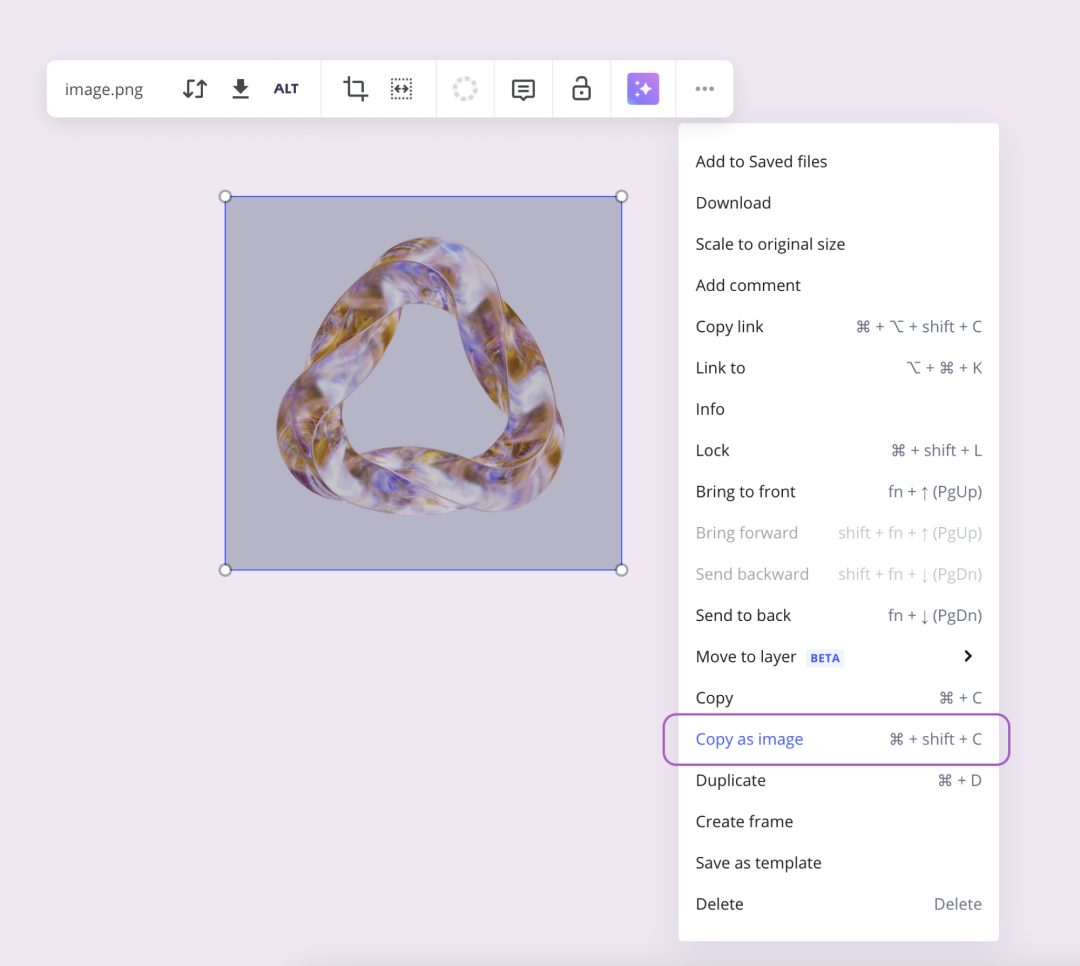Choose Copy link in the menu
The width and height of the screenshot is (1080, 966).
838,327
